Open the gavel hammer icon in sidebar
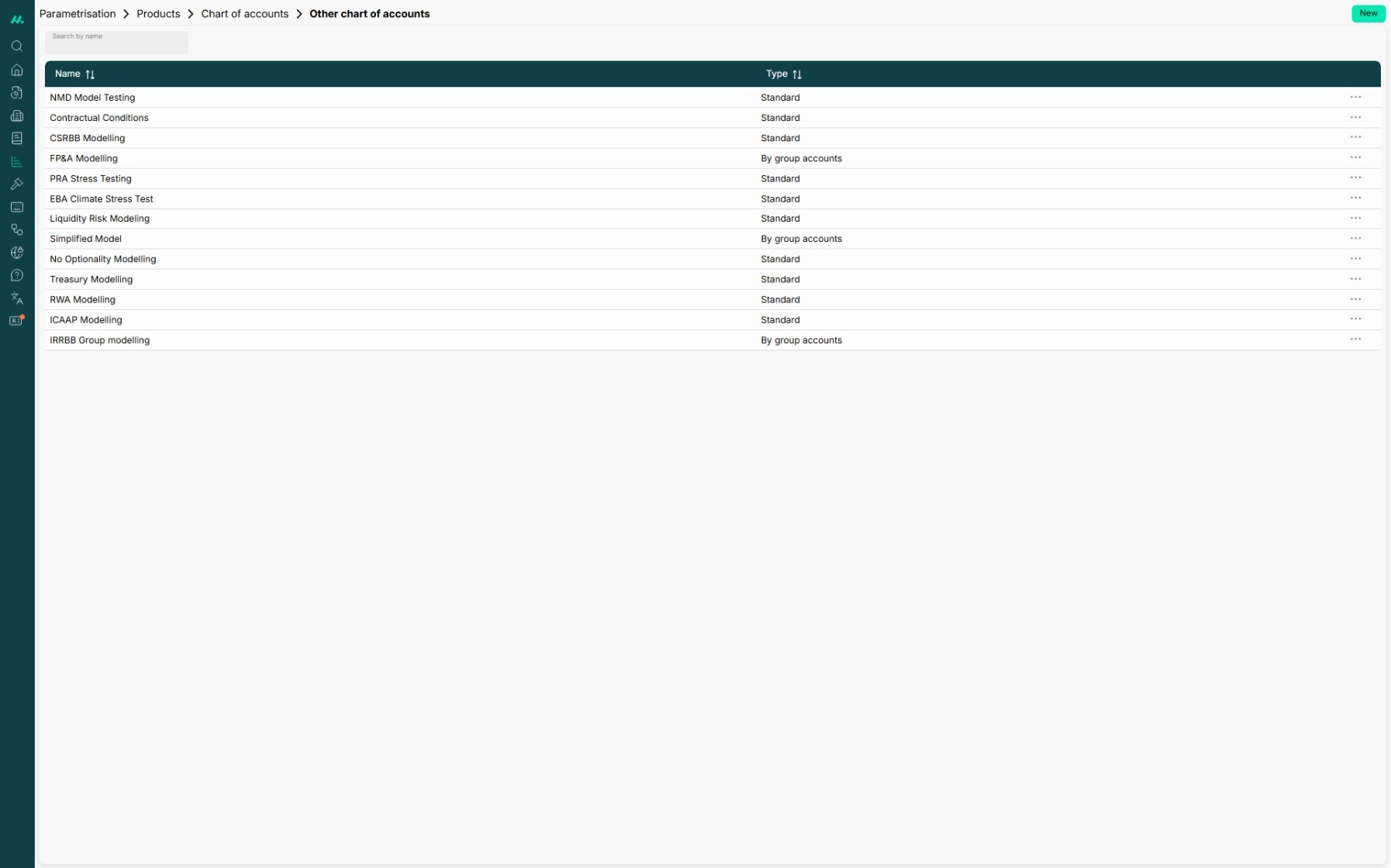 pyautogui.click(x=17, y=184)
